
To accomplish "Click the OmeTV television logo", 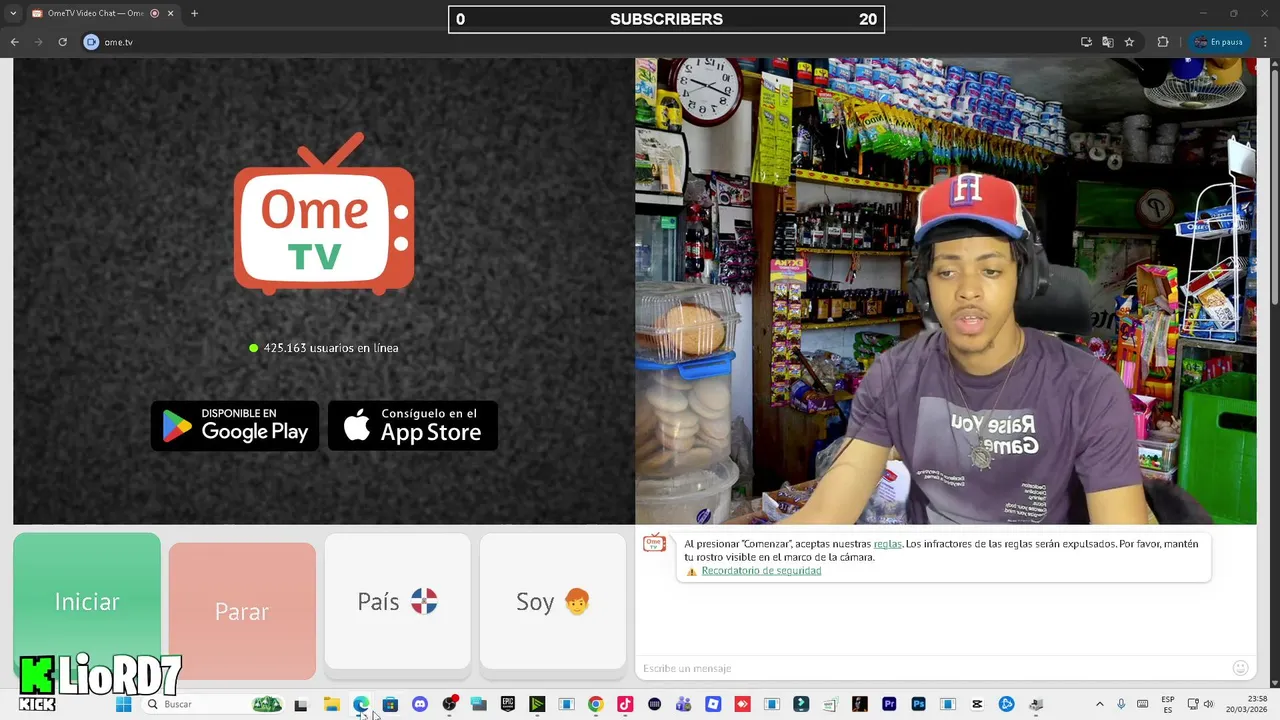I will coord(324,214).
